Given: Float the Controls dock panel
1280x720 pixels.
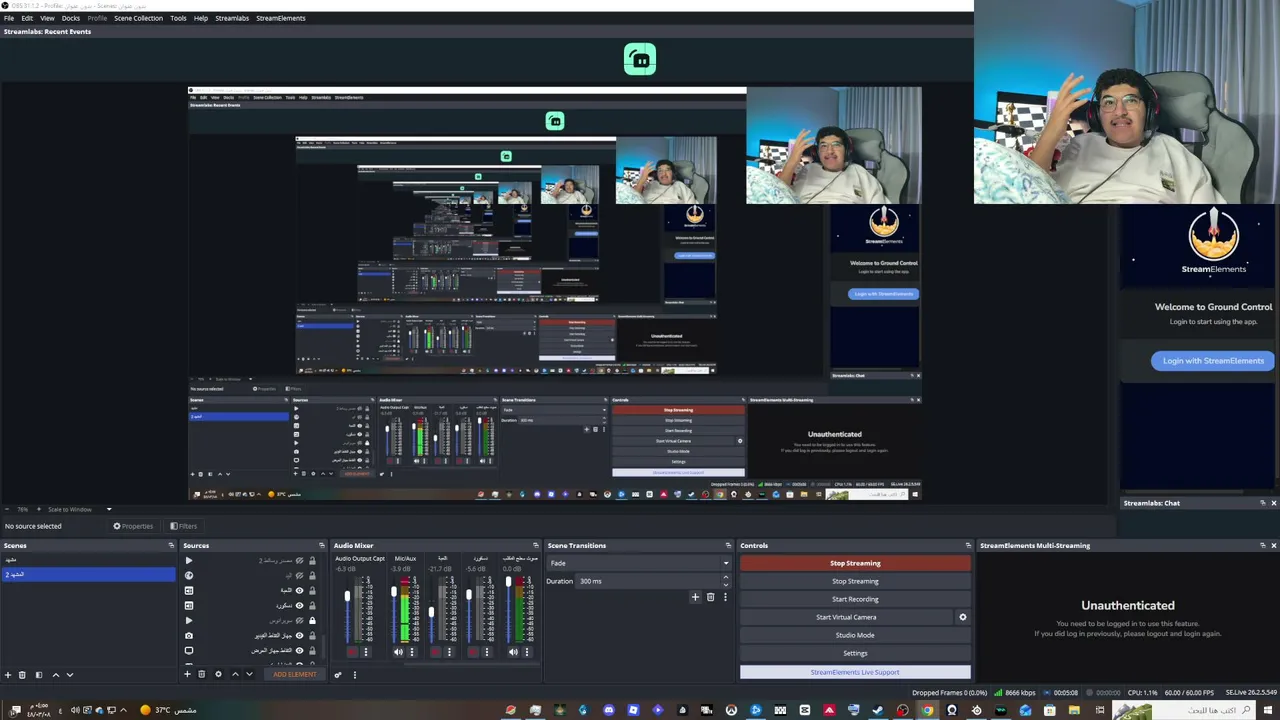Looking at the screenshot, I should [968, 546].
